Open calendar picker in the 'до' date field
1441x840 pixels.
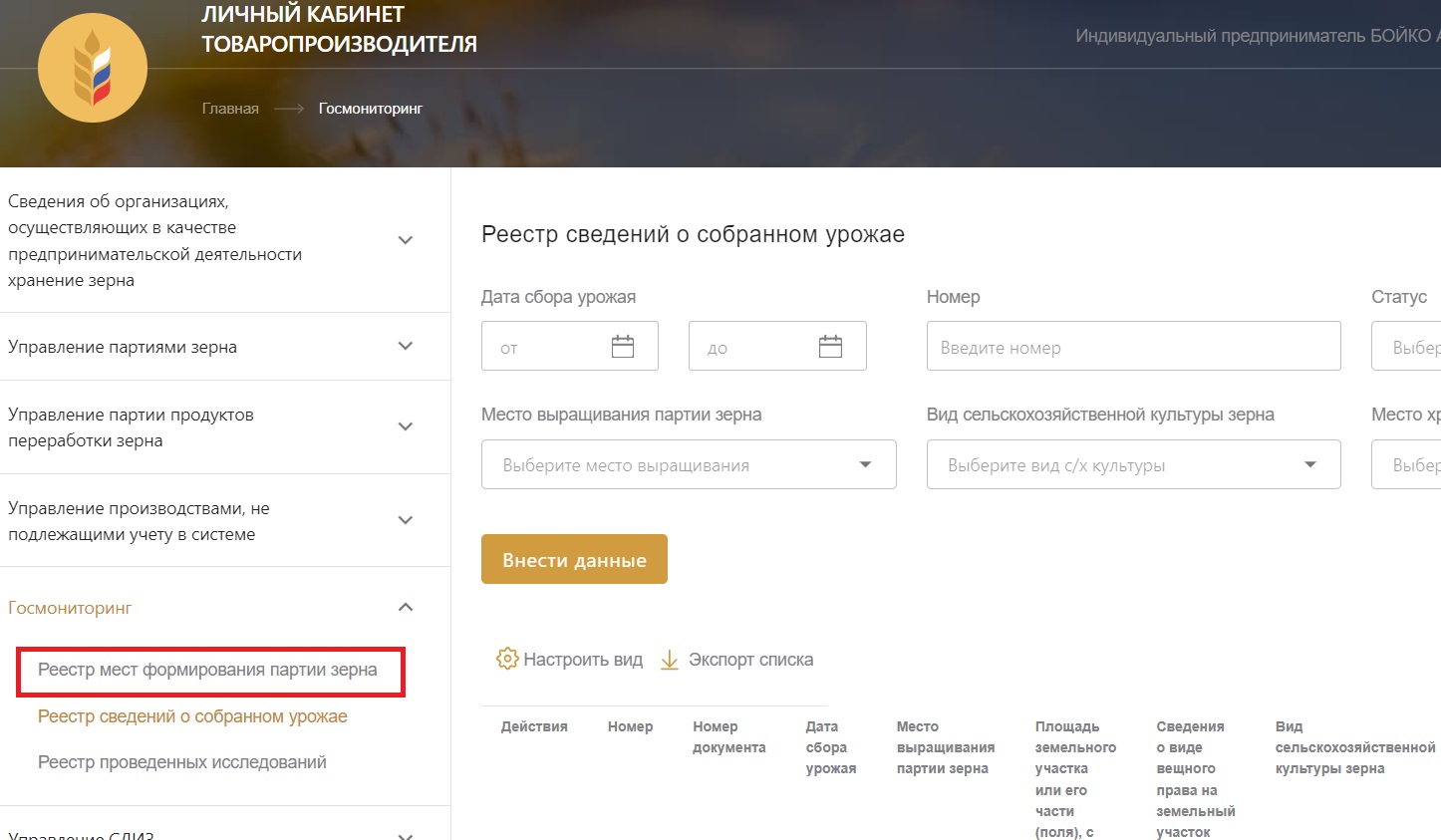[830, 347]
